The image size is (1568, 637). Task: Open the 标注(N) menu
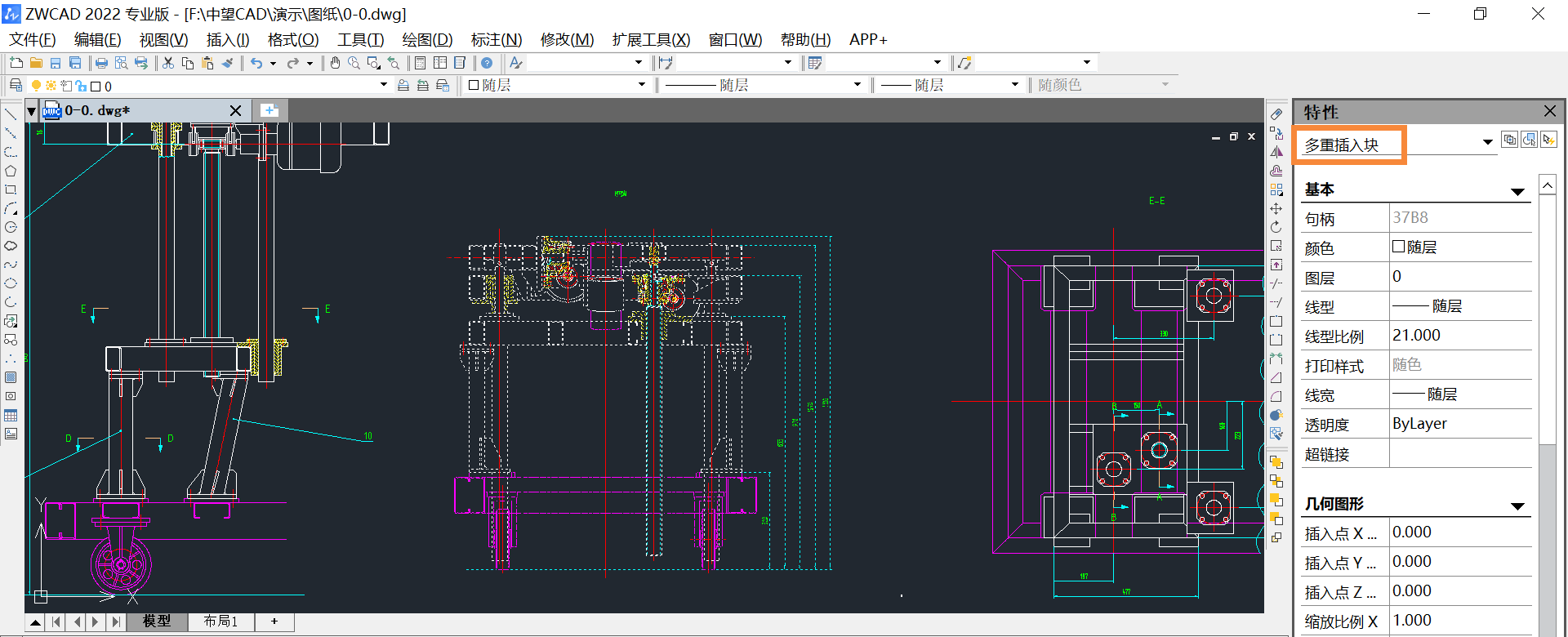click(x=497, y=40)
